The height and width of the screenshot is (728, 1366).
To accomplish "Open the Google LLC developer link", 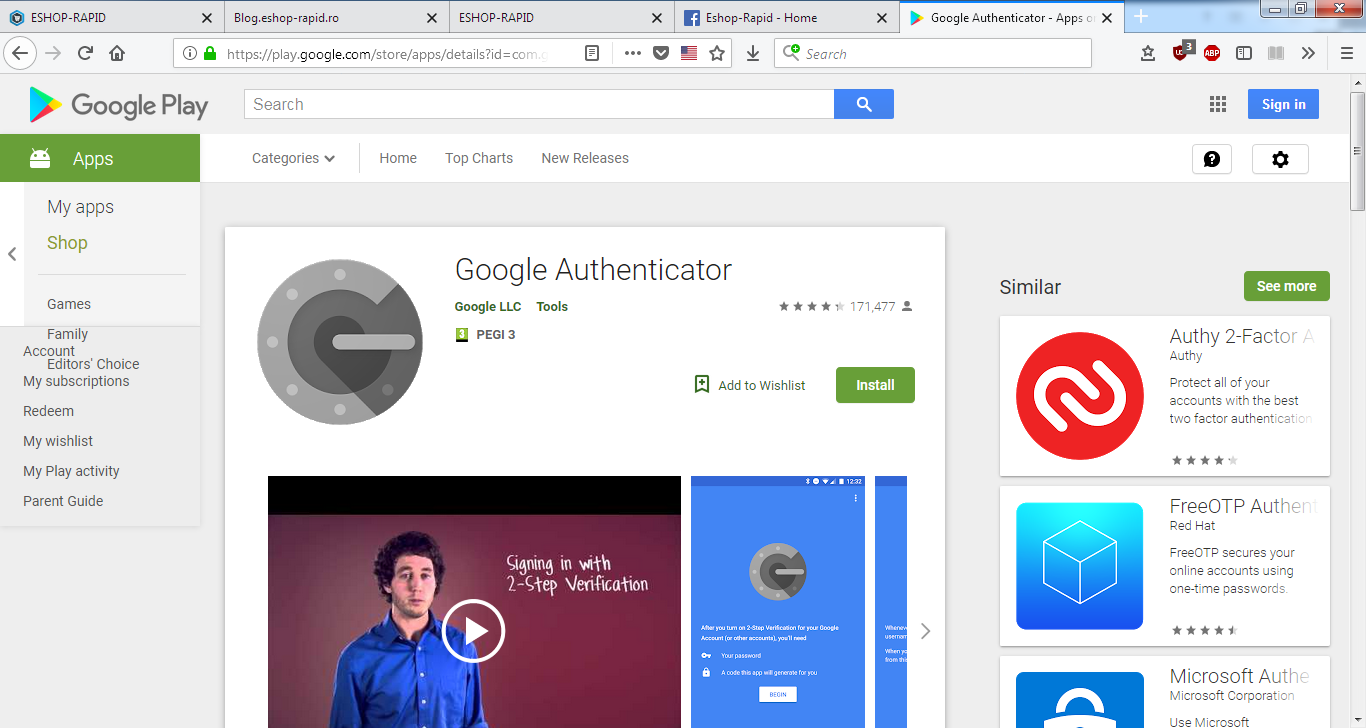I will 488,307.
